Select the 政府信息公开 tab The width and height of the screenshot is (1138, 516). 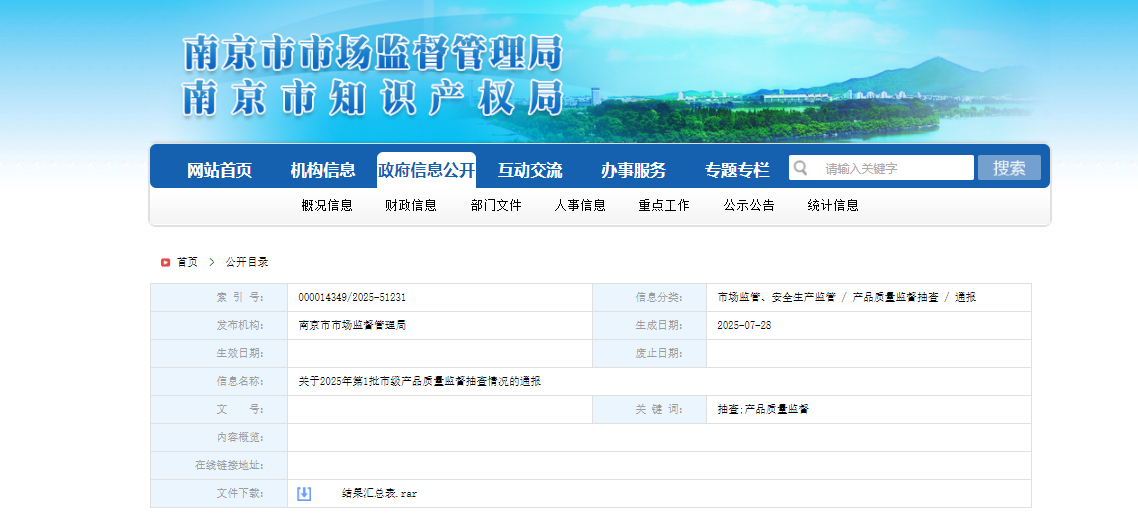click(x=426, y=171)
